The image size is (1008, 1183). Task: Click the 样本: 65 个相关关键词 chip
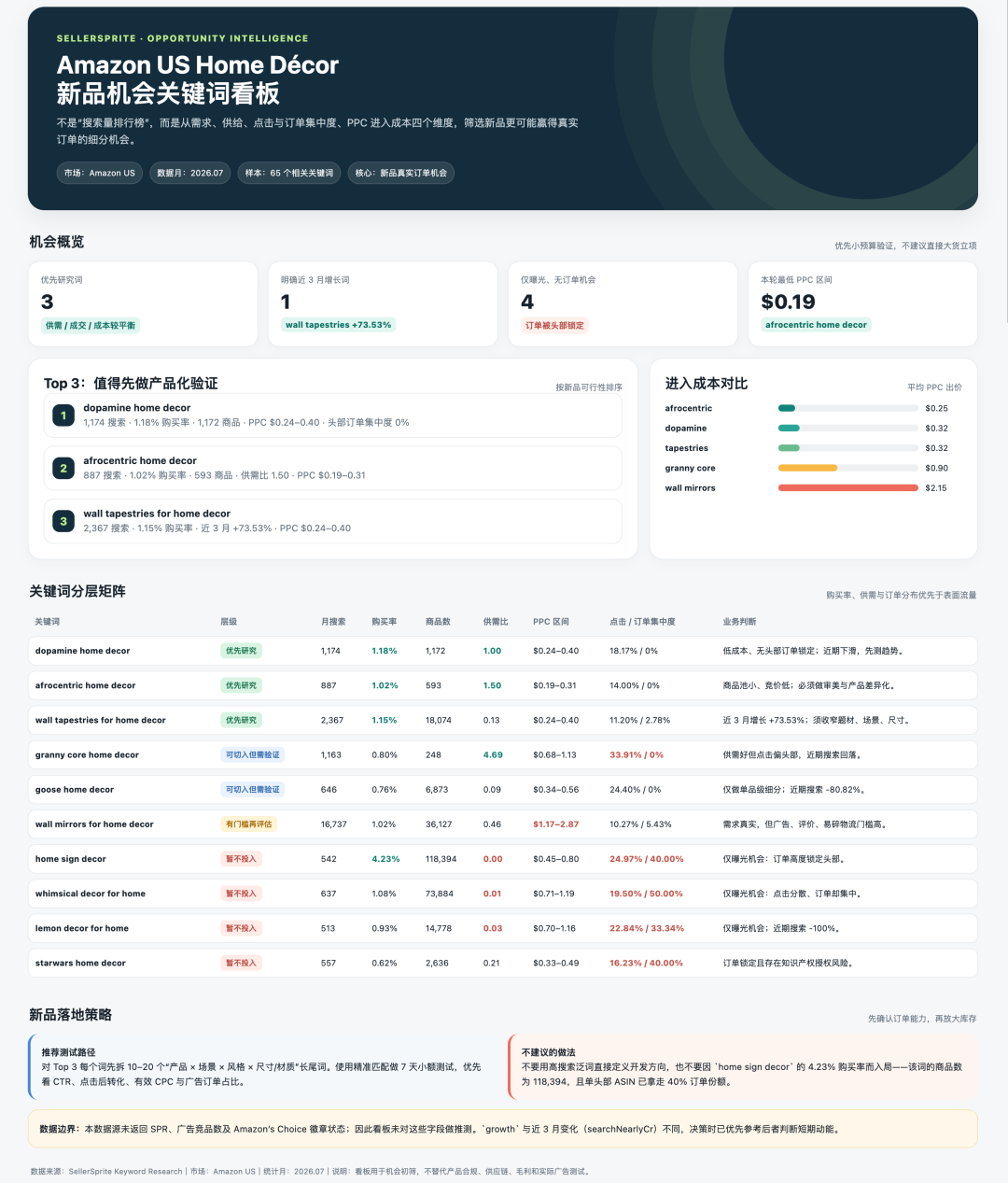[x=289, y=173]
